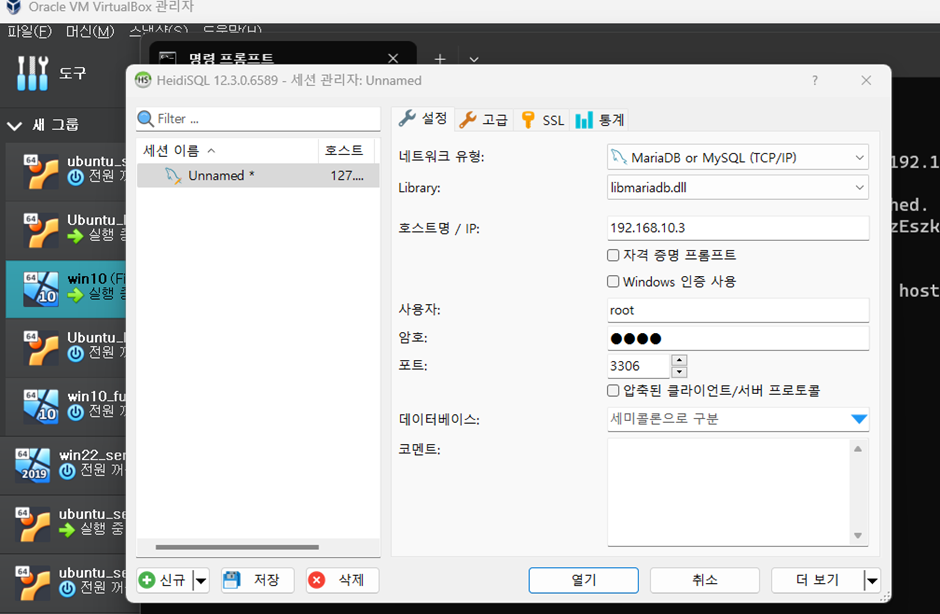Increase port value with up arrow
Viewport: 940px width, 614px height.
679,360
